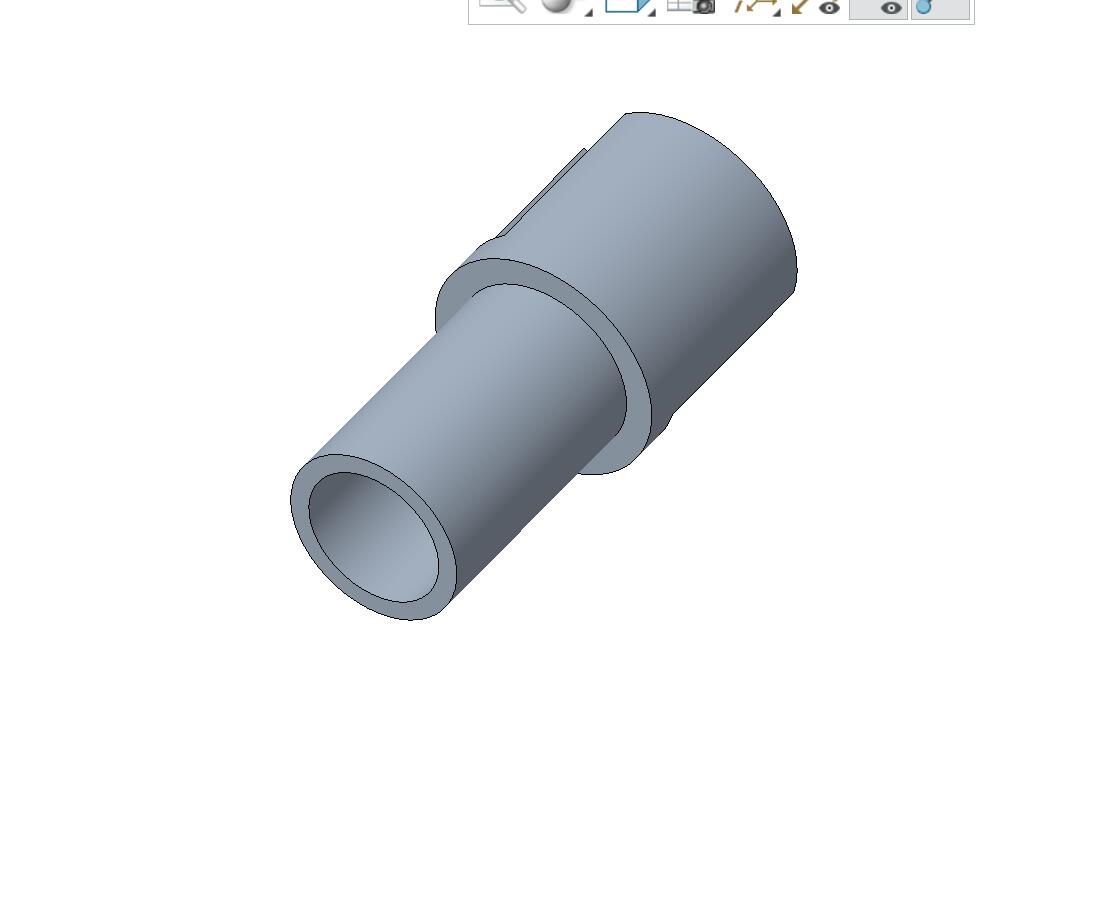Screen dimensions: 1097x918
Task: Open the display style dropdown arrow beside sphere
Action: [x=588, y=11]
